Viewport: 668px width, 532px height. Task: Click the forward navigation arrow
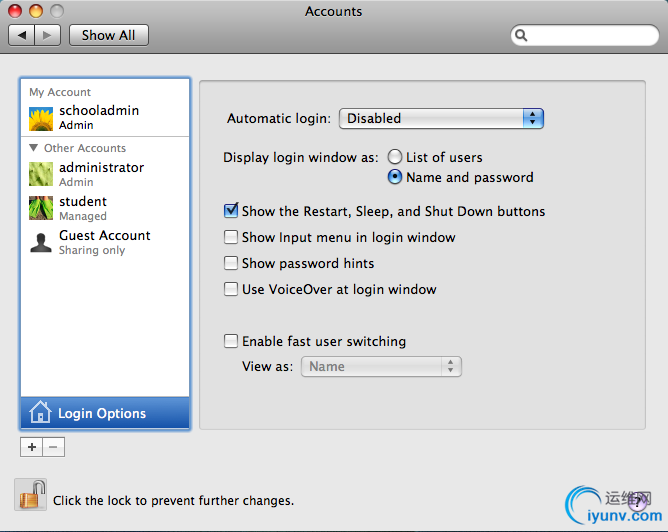pyautogui.click(x=47, y=35)
